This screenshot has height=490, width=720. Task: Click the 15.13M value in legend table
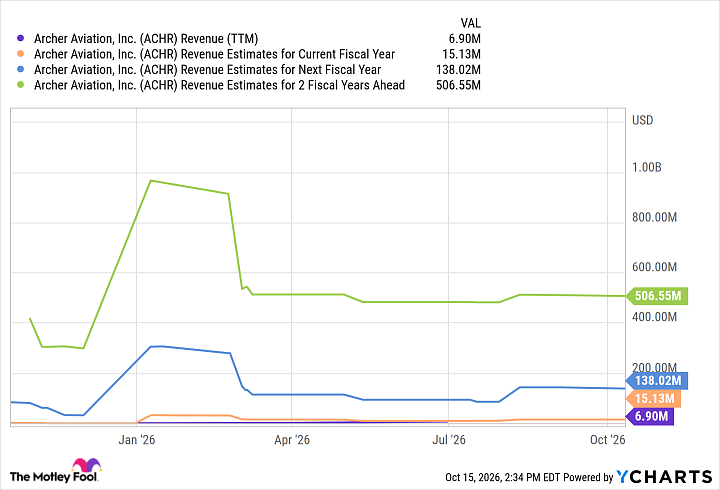tap(461, 54)
